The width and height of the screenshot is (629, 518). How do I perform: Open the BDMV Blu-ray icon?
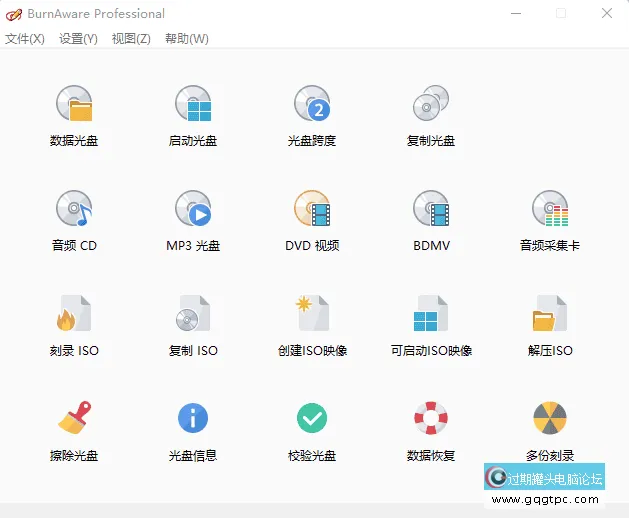tap(431, 208)
